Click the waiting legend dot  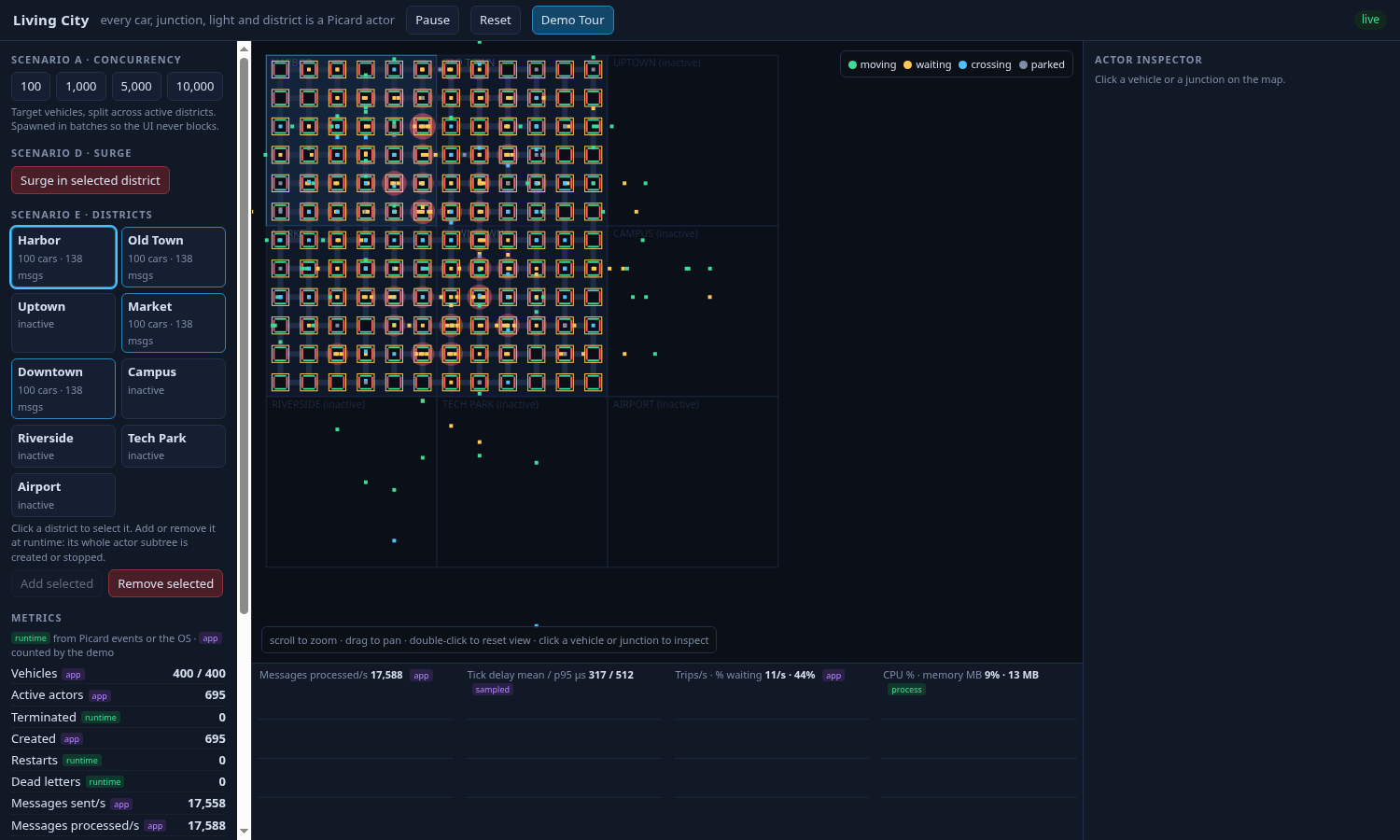907,64
